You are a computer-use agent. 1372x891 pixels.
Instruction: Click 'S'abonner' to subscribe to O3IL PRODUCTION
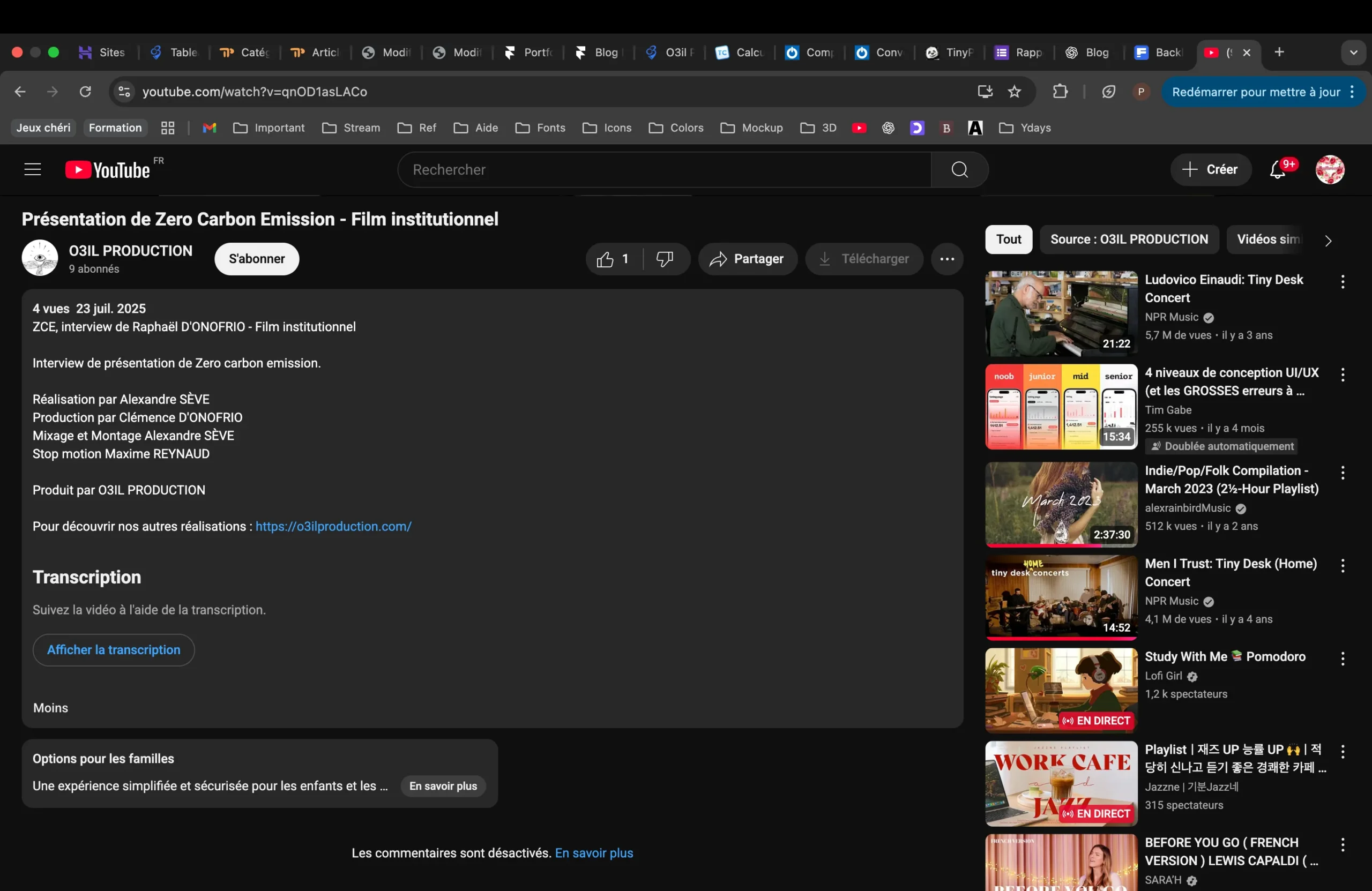pyautogui.click(x=256, y=259)
